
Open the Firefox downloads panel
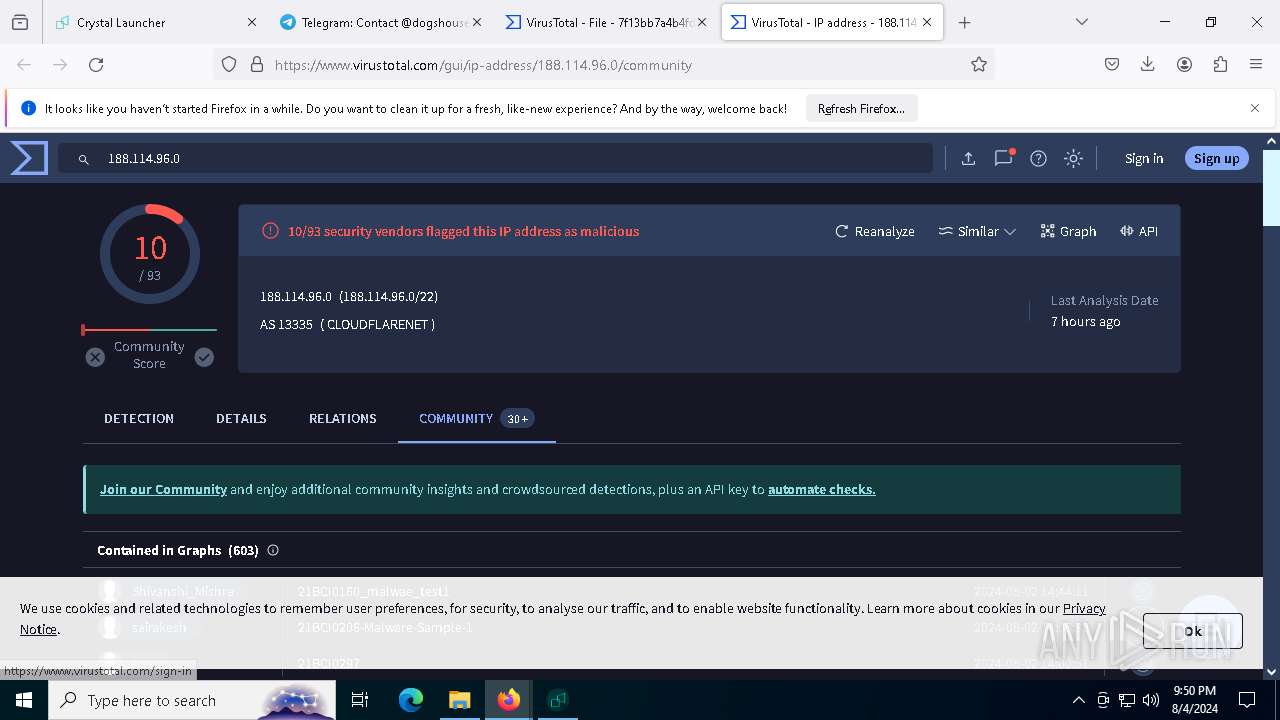pos(1148,64)
